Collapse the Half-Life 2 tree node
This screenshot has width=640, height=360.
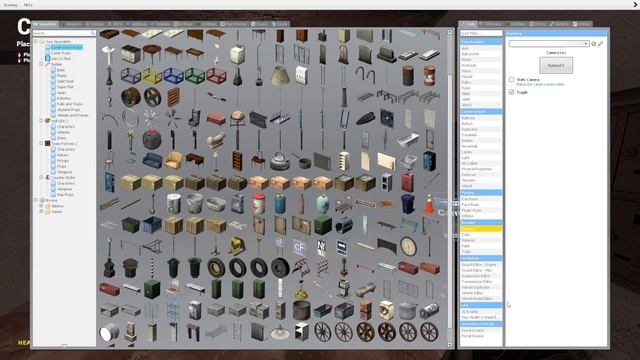tap(41, 121)
